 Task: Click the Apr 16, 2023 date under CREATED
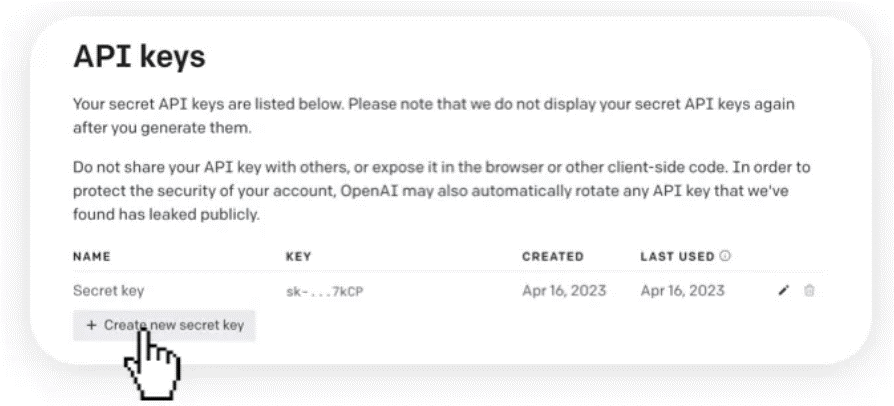coord(564,291)
